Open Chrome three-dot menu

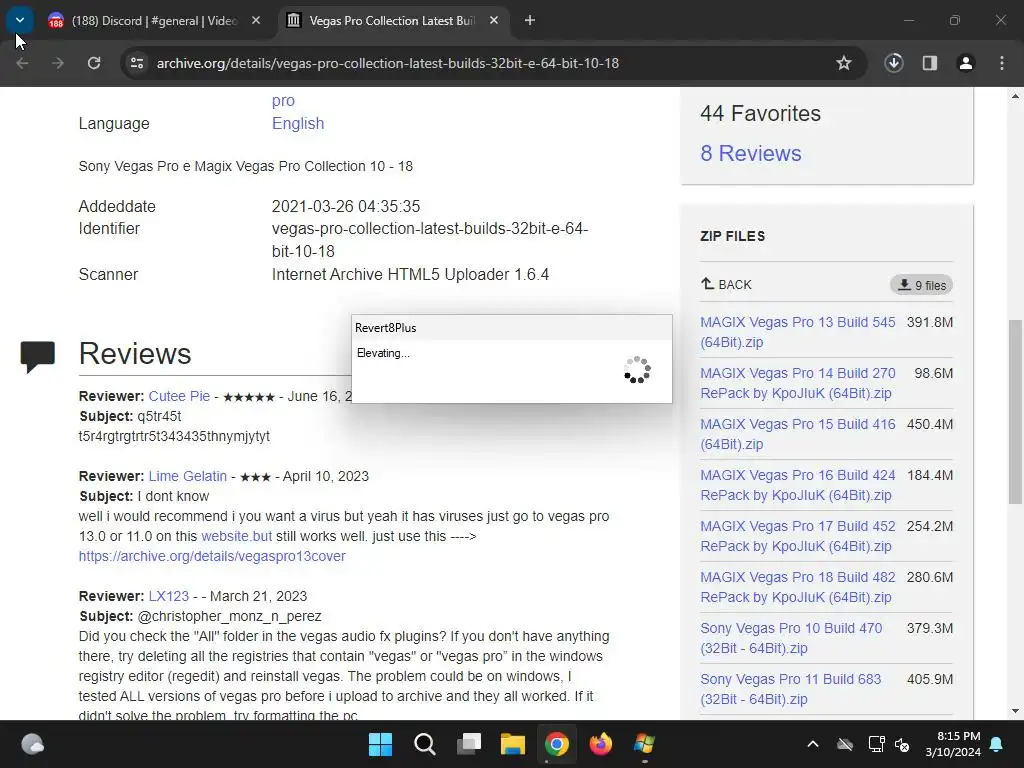pyautogui.click(x=1002, y=63)
